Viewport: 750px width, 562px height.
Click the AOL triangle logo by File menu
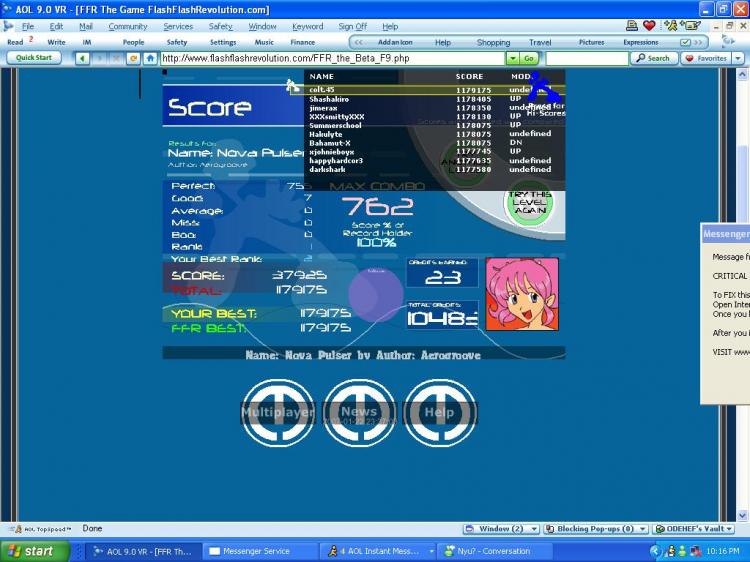pyautogui.click(x=8, y=26)
